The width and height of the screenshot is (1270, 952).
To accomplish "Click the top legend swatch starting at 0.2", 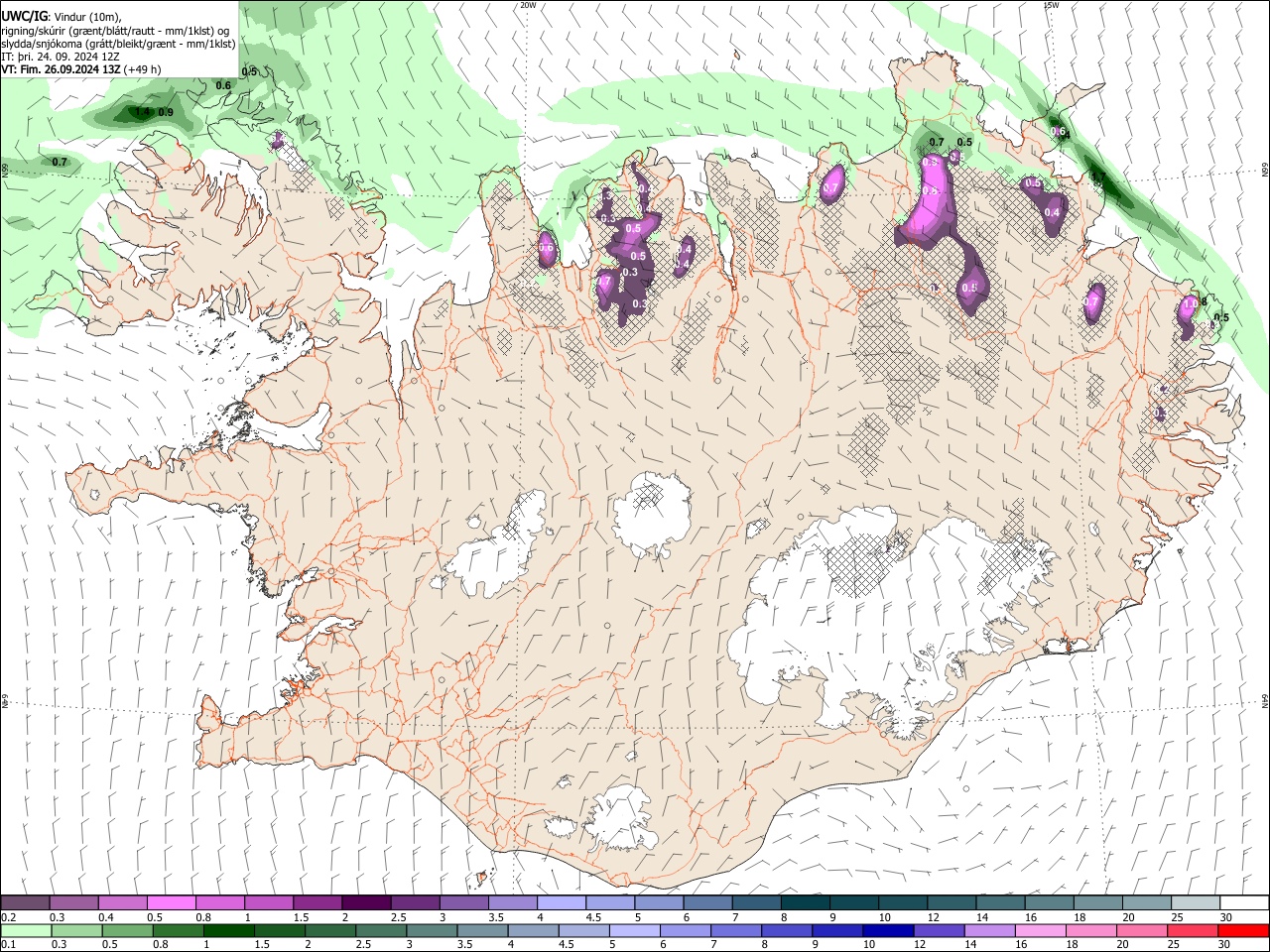I will click(26, 902).
